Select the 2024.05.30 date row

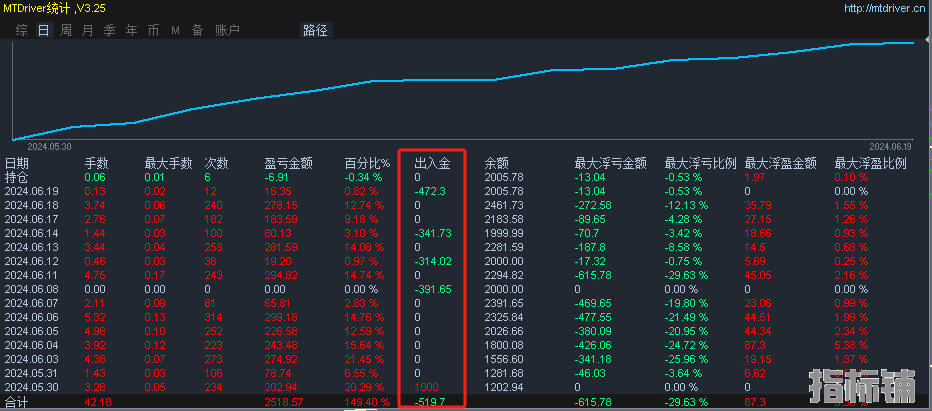(x=32, y=387)
